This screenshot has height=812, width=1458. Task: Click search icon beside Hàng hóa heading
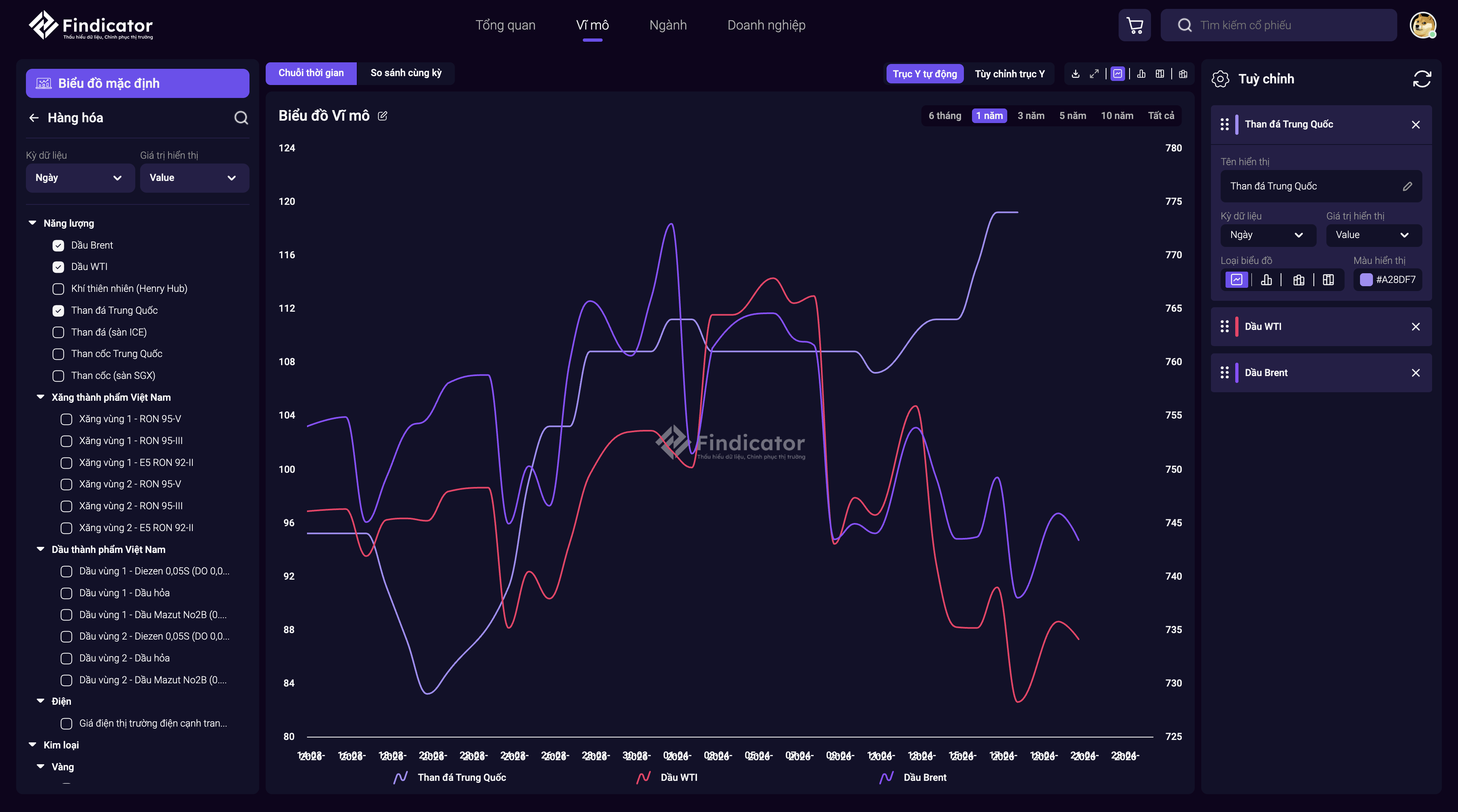click(x=241, y=118)
